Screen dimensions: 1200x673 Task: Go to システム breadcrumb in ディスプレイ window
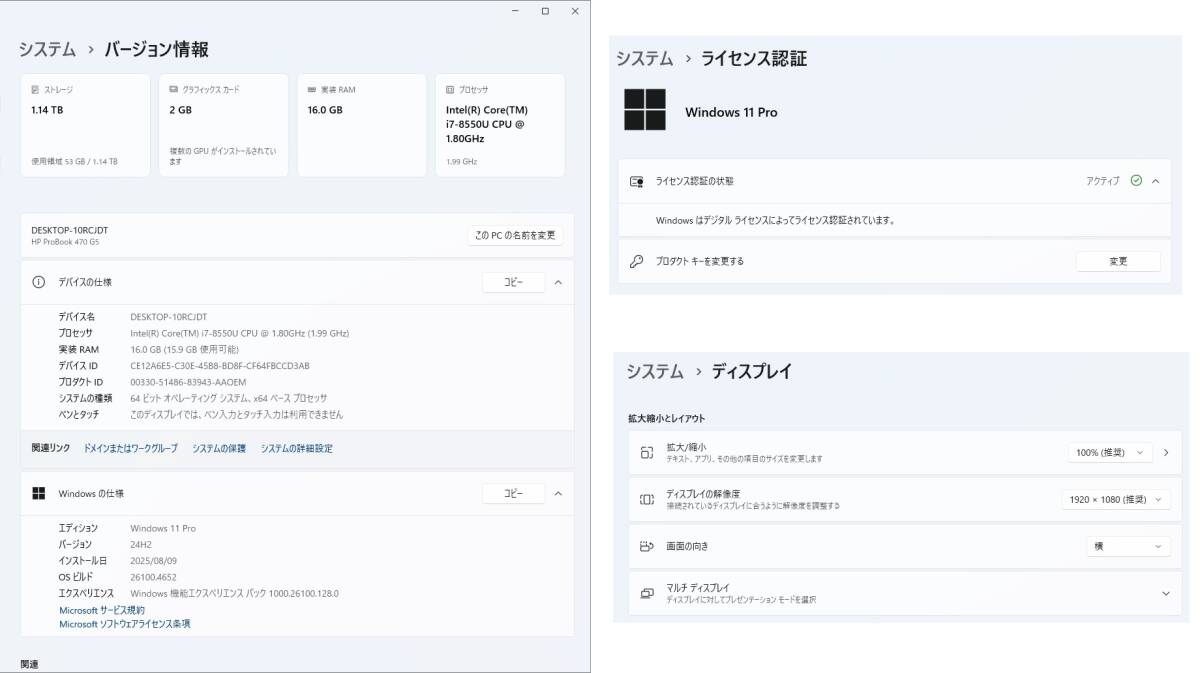point(655,371)
